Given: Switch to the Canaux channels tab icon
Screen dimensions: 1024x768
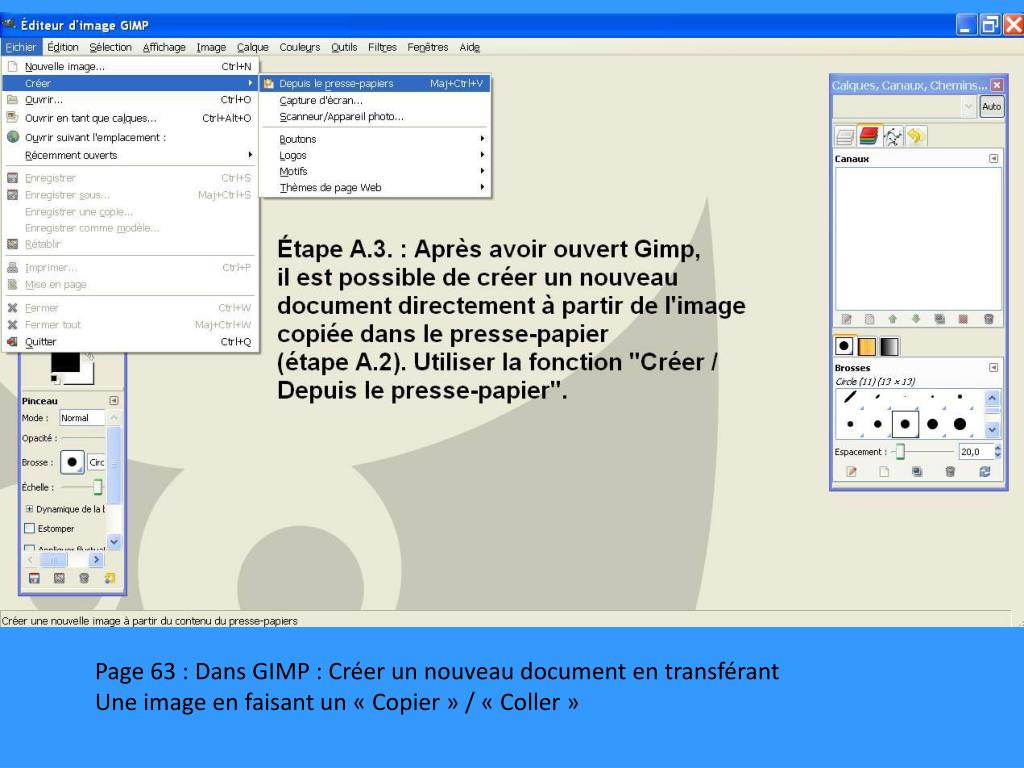Looking at the screenshot, I should click(x=869, y=136).
